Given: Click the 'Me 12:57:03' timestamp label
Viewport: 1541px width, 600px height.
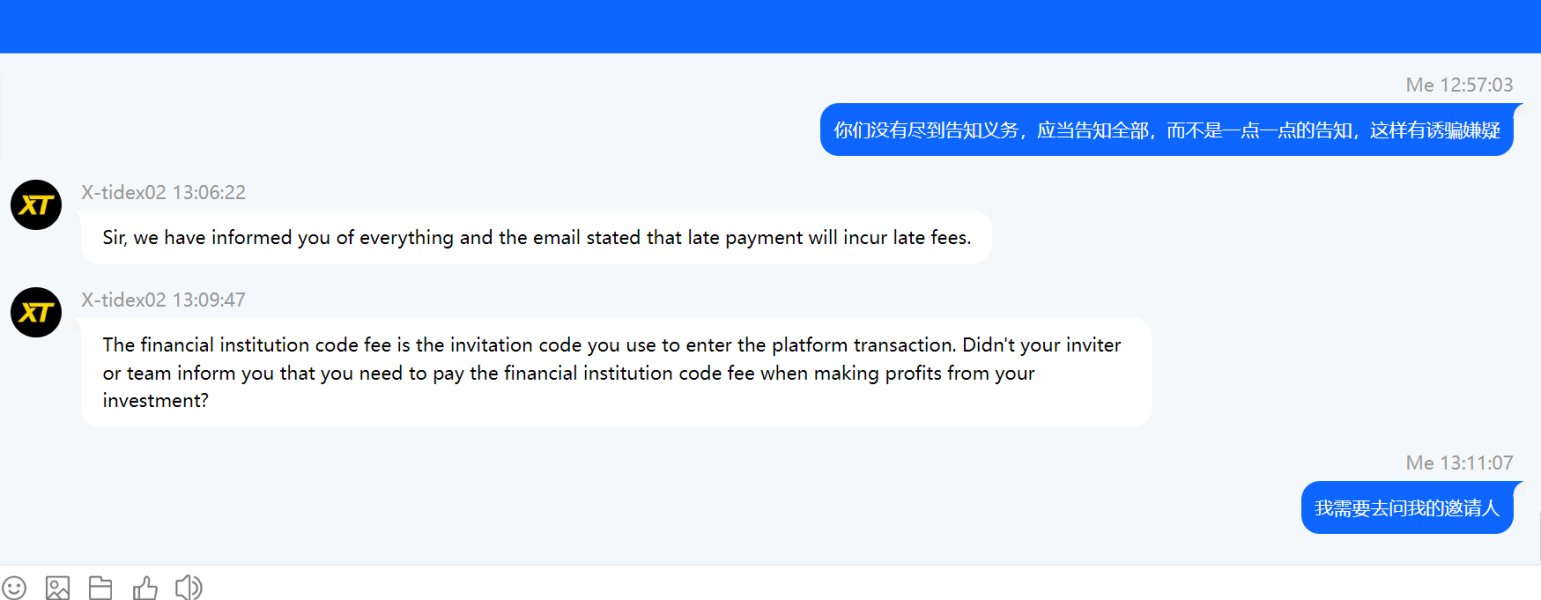Looking at the screenshot, I should coord(1459,85).
